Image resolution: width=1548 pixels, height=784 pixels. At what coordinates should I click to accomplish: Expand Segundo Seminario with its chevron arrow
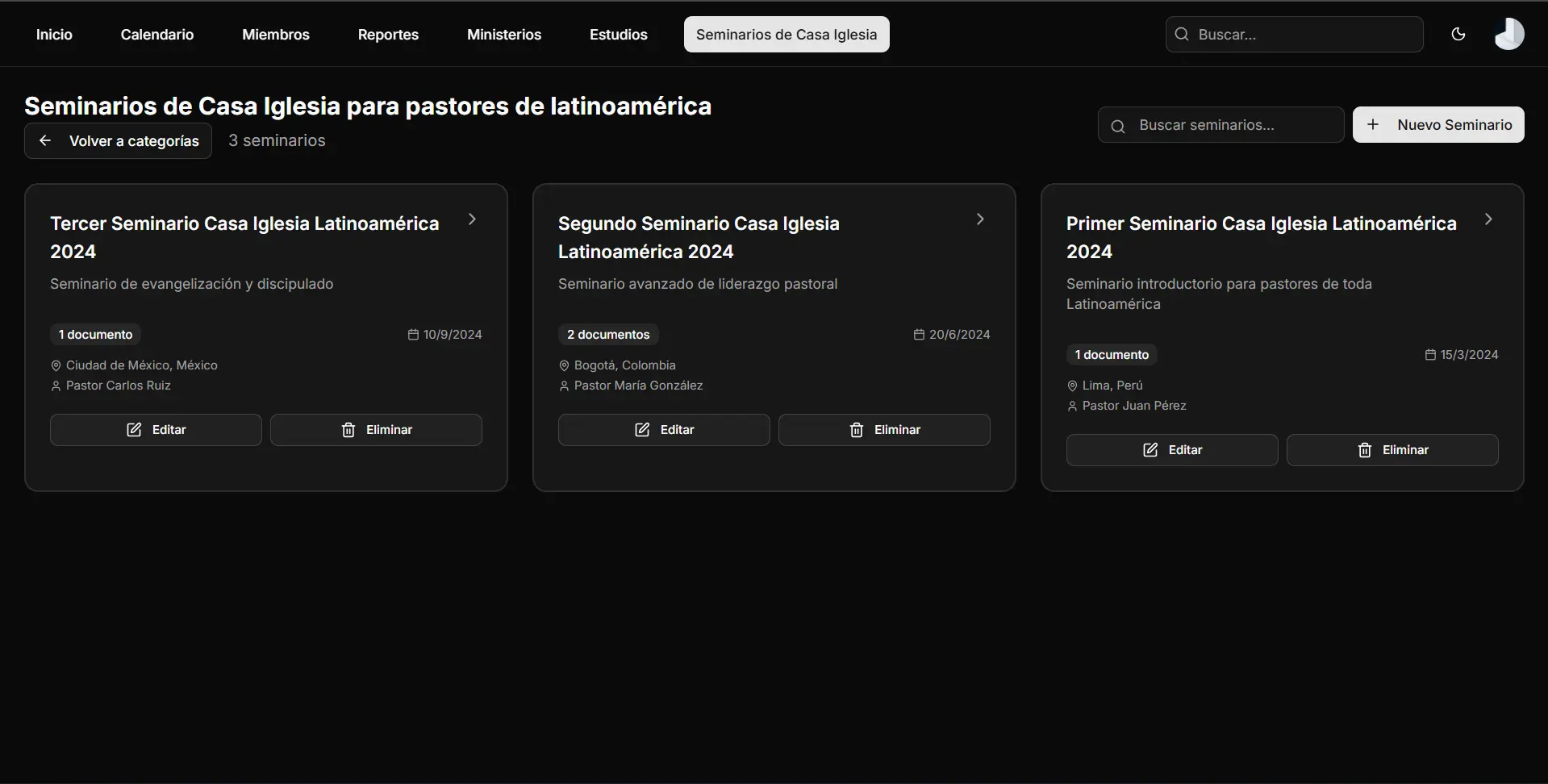[x=980, y=219]
